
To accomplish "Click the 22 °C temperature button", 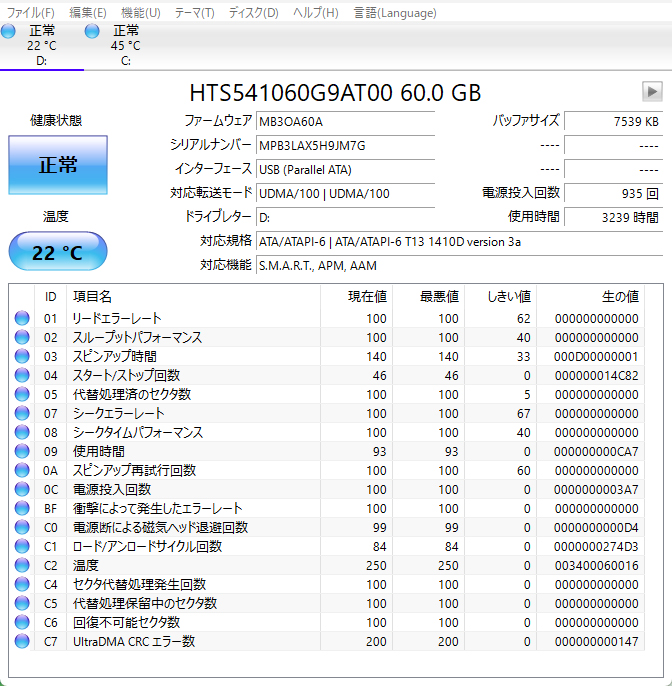I will [x=58, y=252].
